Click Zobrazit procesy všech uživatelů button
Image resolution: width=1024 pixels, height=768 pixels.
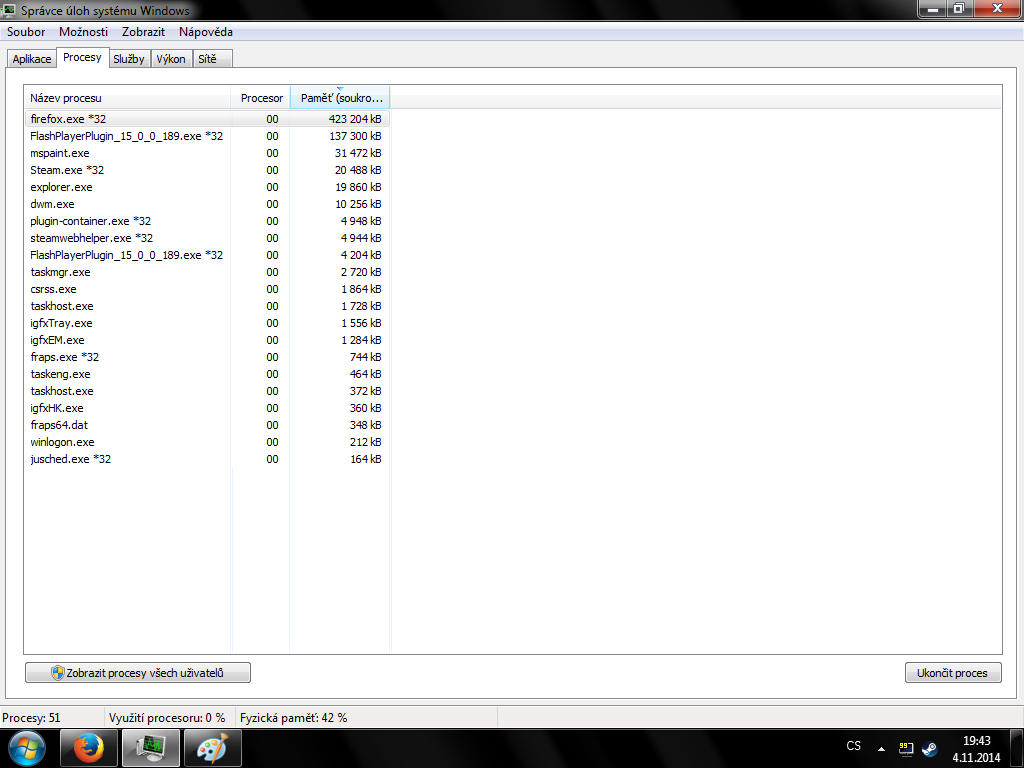coord(138,673)
